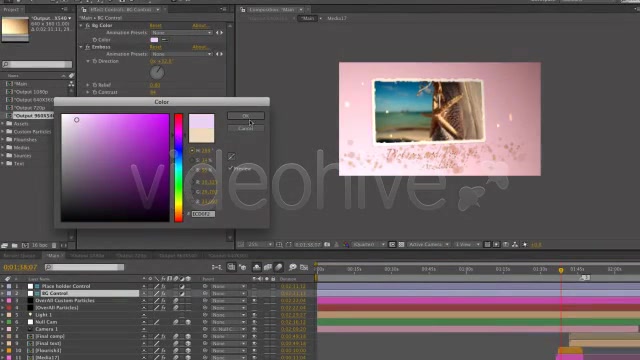Click the hex color input field
This screenshot has width=640, height=360.
point(203,214)
